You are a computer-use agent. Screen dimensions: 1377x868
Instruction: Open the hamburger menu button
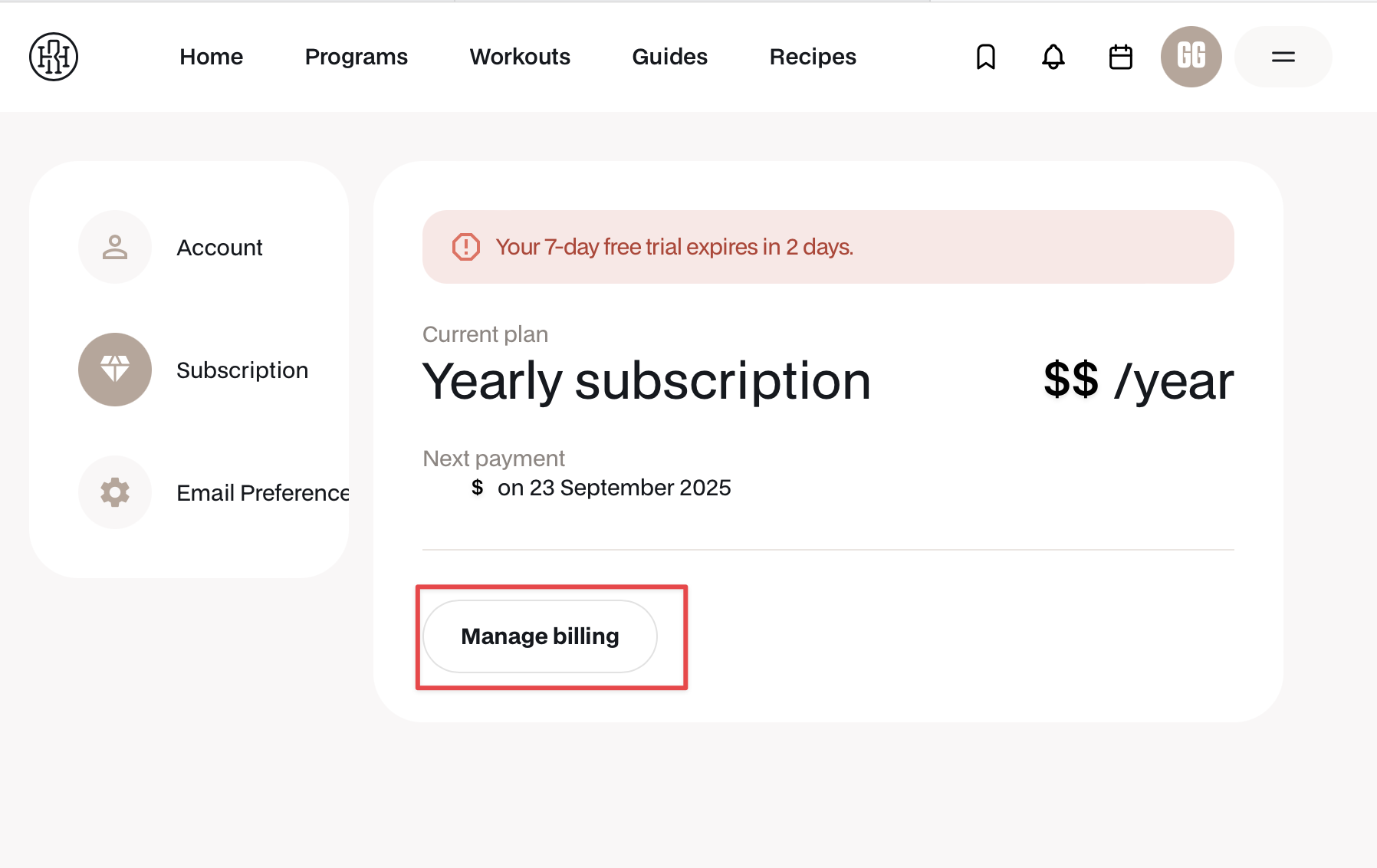point(1283,57)
